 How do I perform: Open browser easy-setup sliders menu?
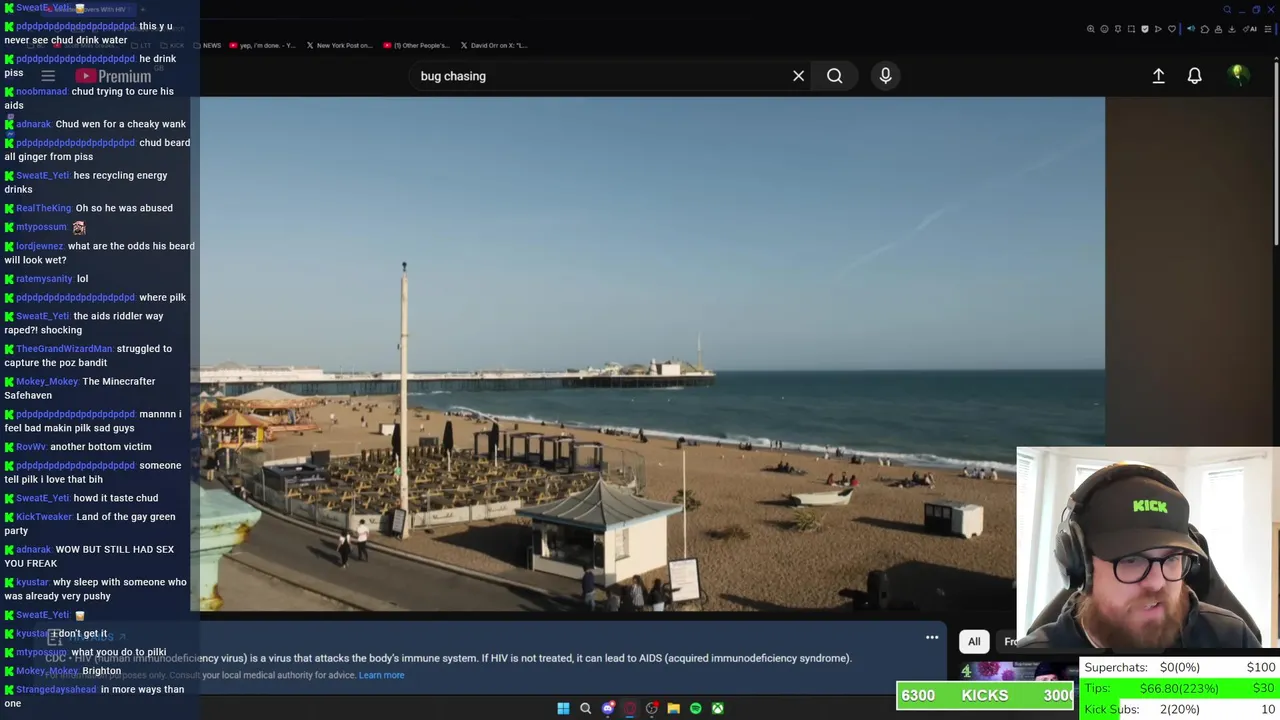coord(1267,29)
